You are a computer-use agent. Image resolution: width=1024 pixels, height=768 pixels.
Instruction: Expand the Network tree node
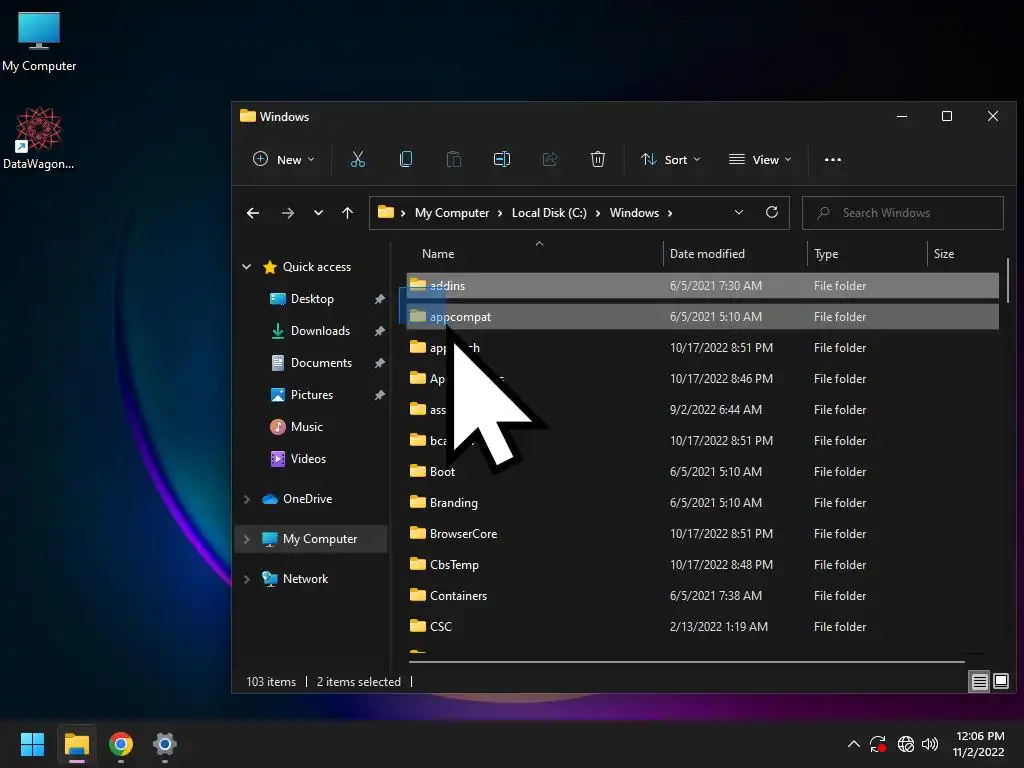tap(246, 579)
